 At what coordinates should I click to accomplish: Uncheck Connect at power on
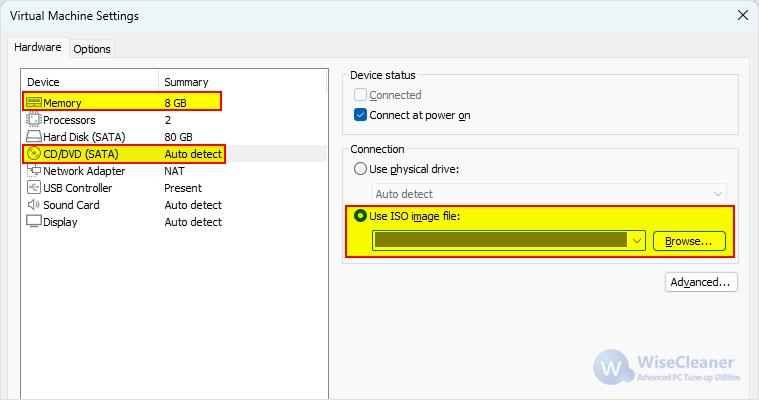[360, 115]
